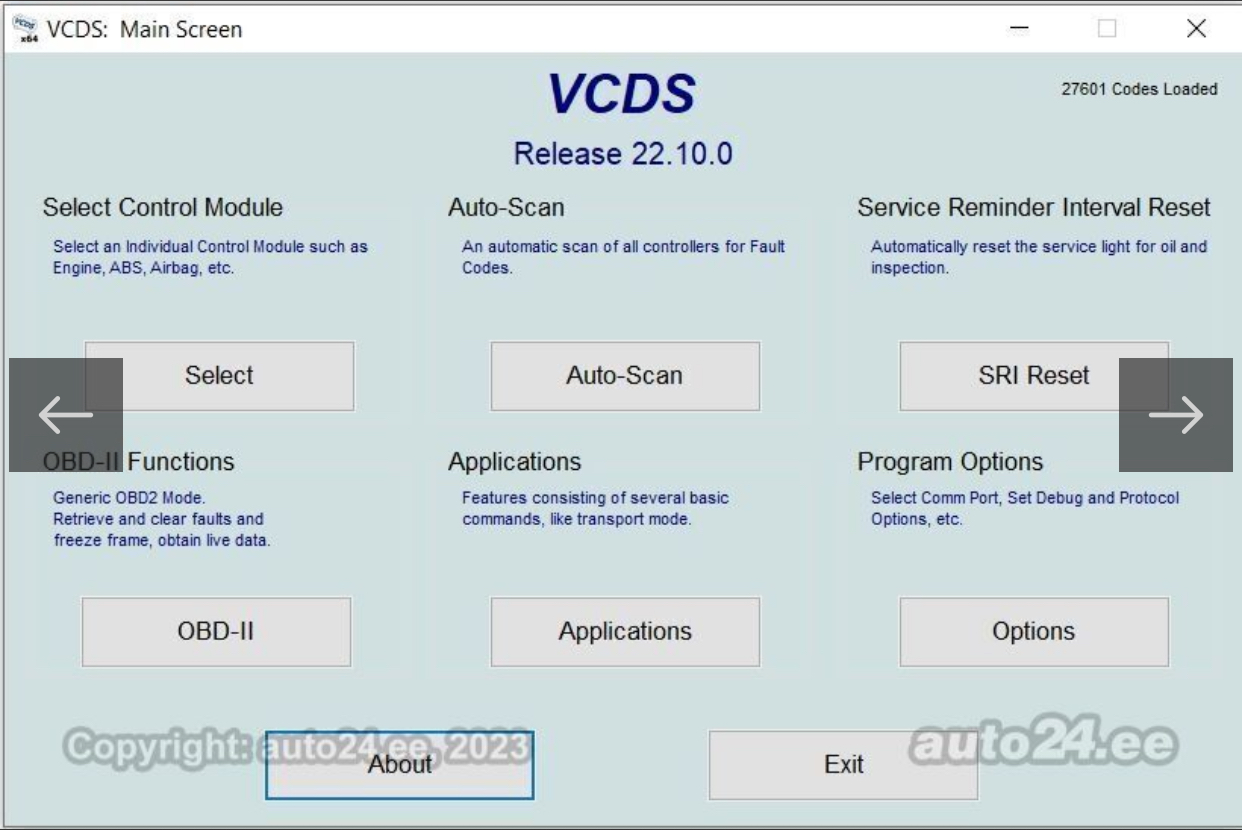
Task: Click the Select control module button
Action: click(x=219, y=376)
